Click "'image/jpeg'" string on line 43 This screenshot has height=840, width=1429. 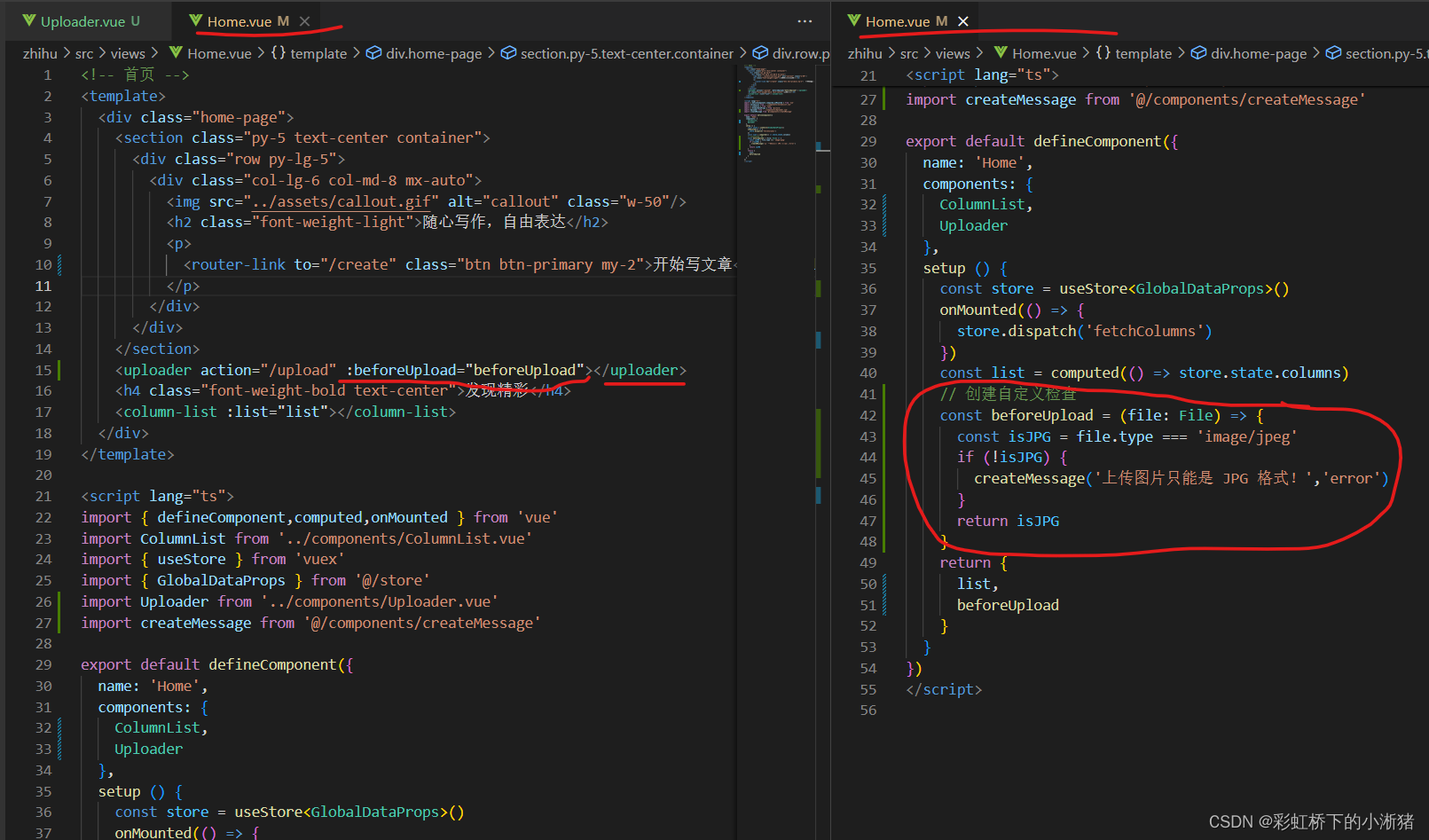point(1247,436)
